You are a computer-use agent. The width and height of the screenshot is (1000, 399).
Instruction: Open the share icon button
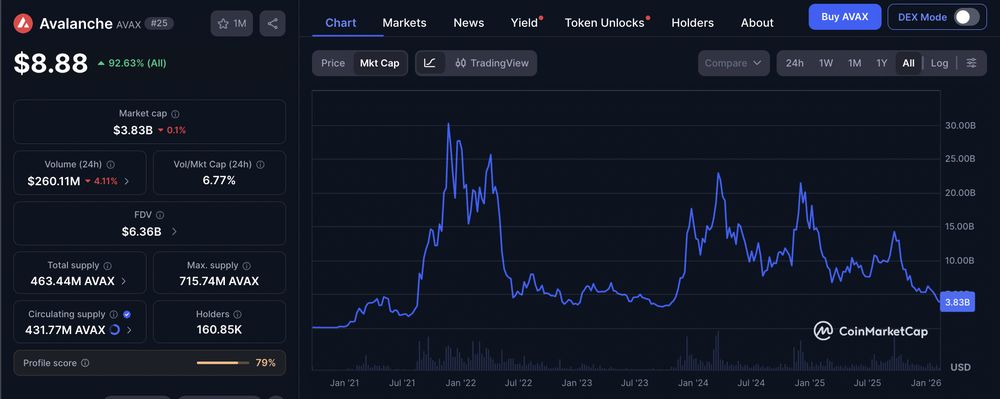click(272, 24)
